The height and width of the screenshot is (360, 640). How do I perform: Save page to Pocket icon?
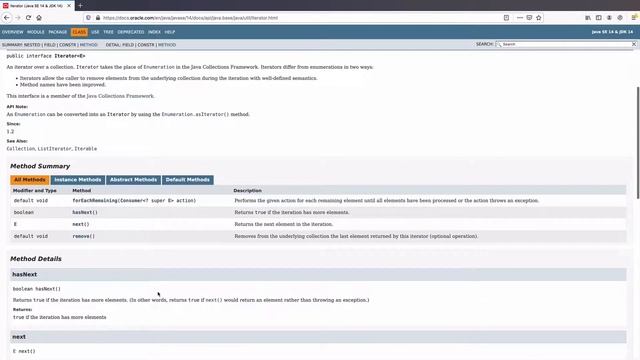[529, 18]
